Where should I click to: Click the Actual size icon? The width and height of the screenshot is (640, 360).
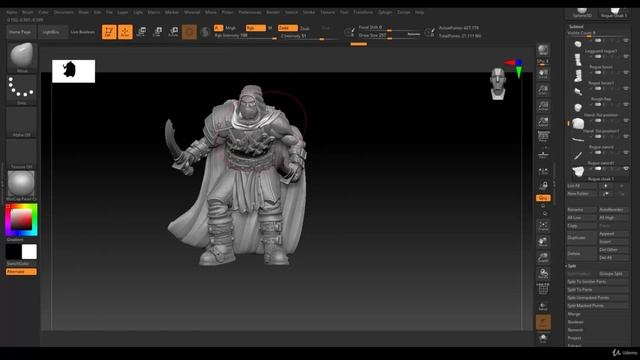pos(543,106)
